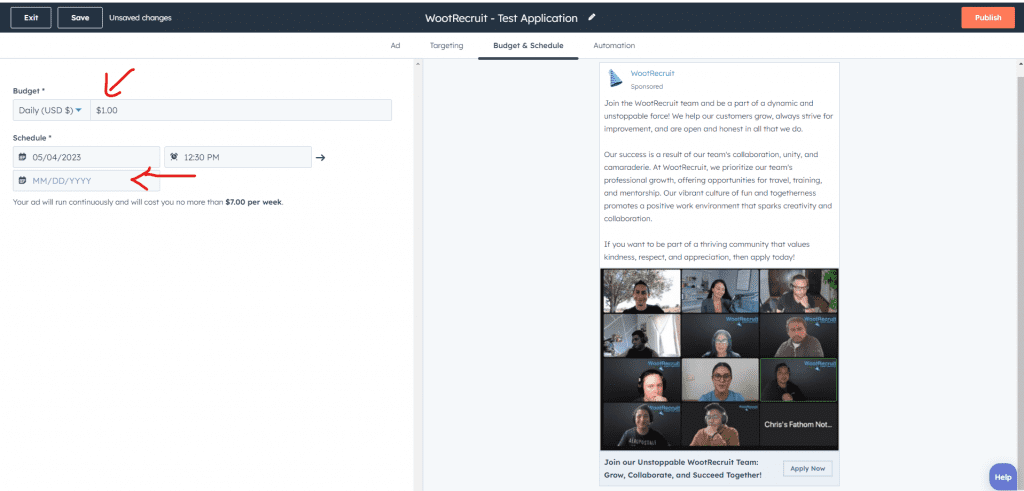Select the Budget & Schedule tab
Image resolution: width=1024 pixels, height=491 pixels.
(528, 46)
